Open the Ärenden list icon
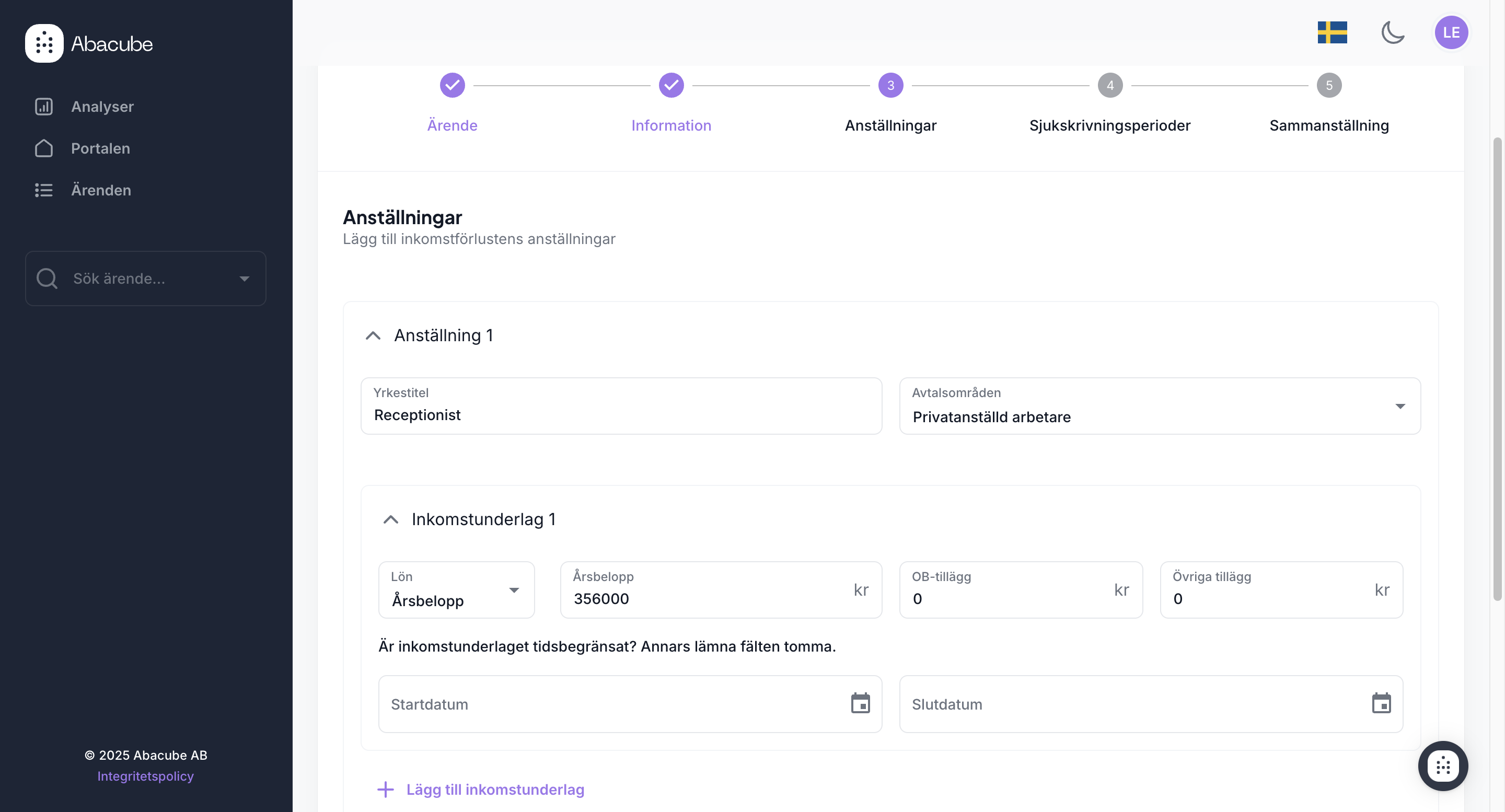1505x812 pixels. tap(44, 190)
